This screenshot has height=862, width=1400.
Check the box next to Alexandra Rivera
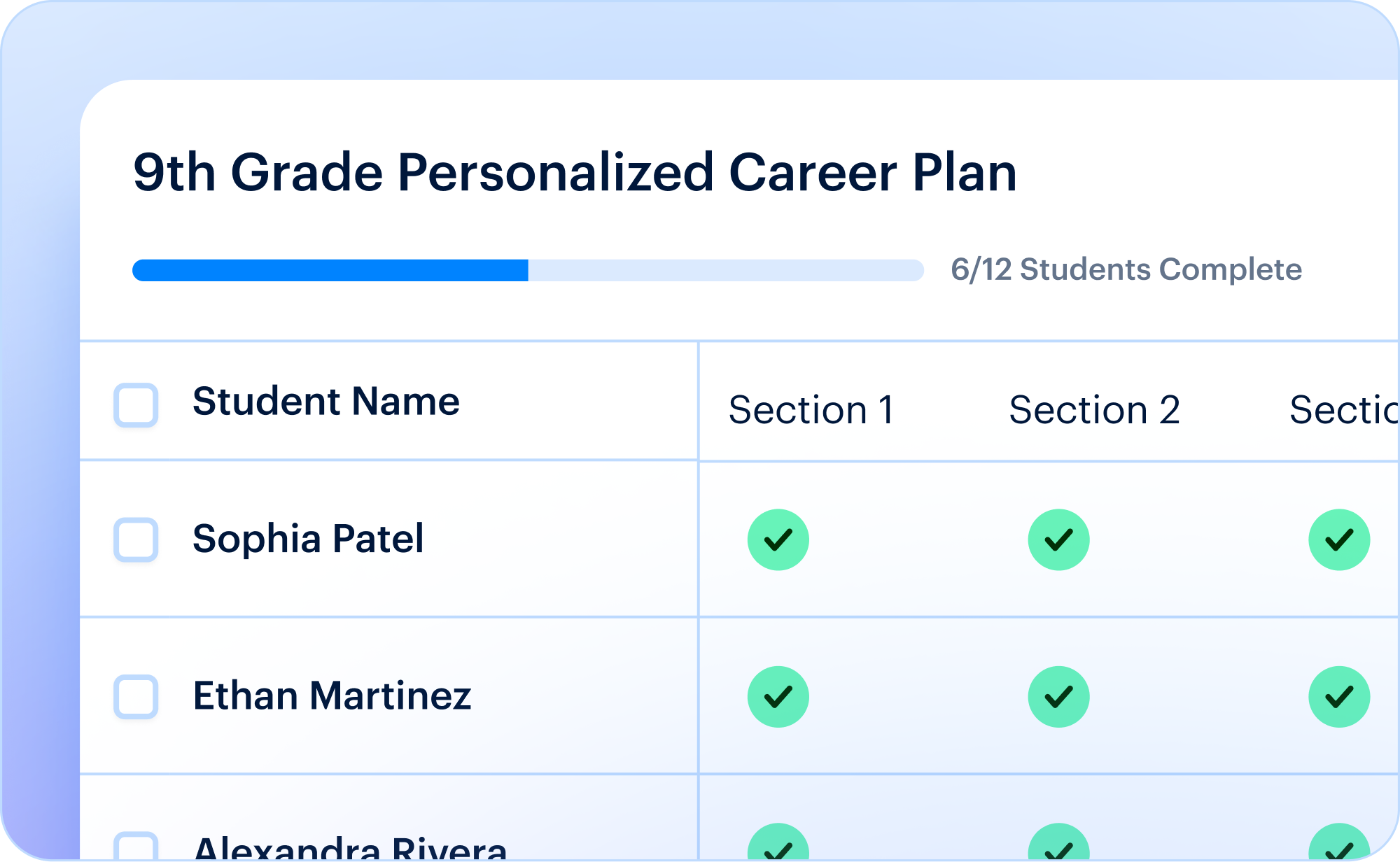coord(136,847)
